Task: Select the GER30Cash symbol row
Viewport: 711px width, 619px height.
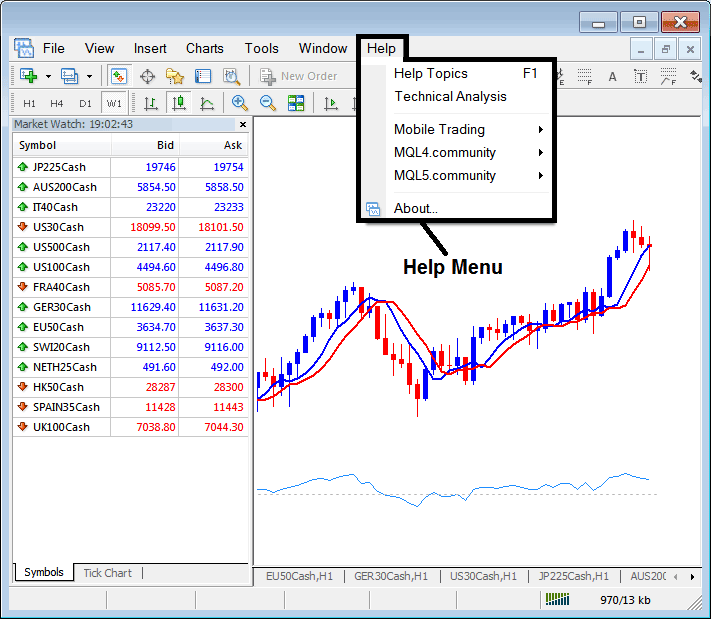Action: pos(131,307)
